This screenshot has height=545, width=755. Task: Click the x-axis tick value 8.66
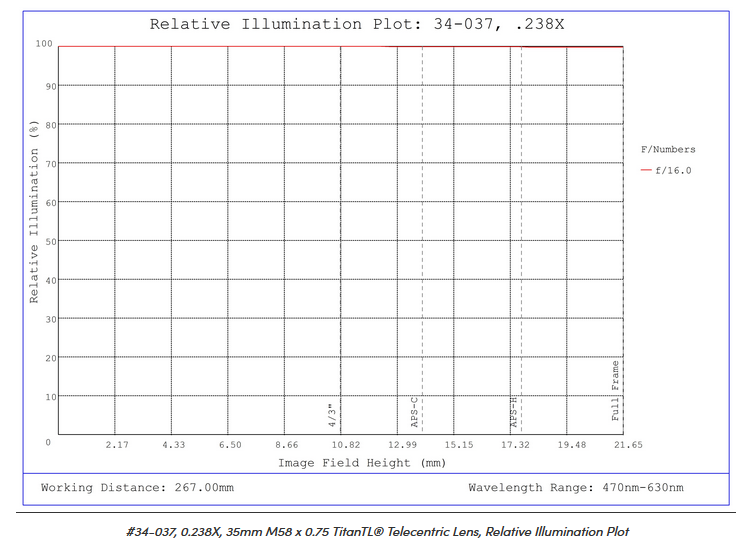[x=286, y=445]
